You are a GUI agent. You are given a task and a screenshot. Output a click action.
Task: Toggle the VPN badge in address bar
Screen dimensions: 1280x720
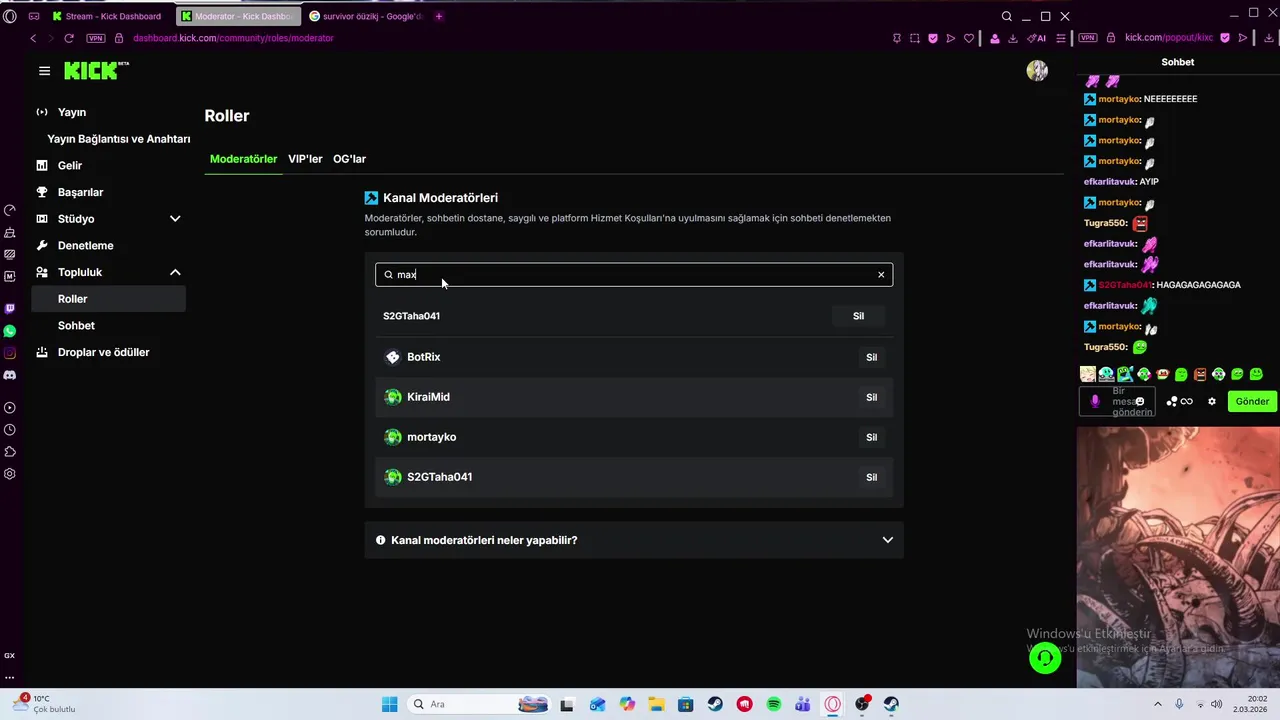(96, 38)
